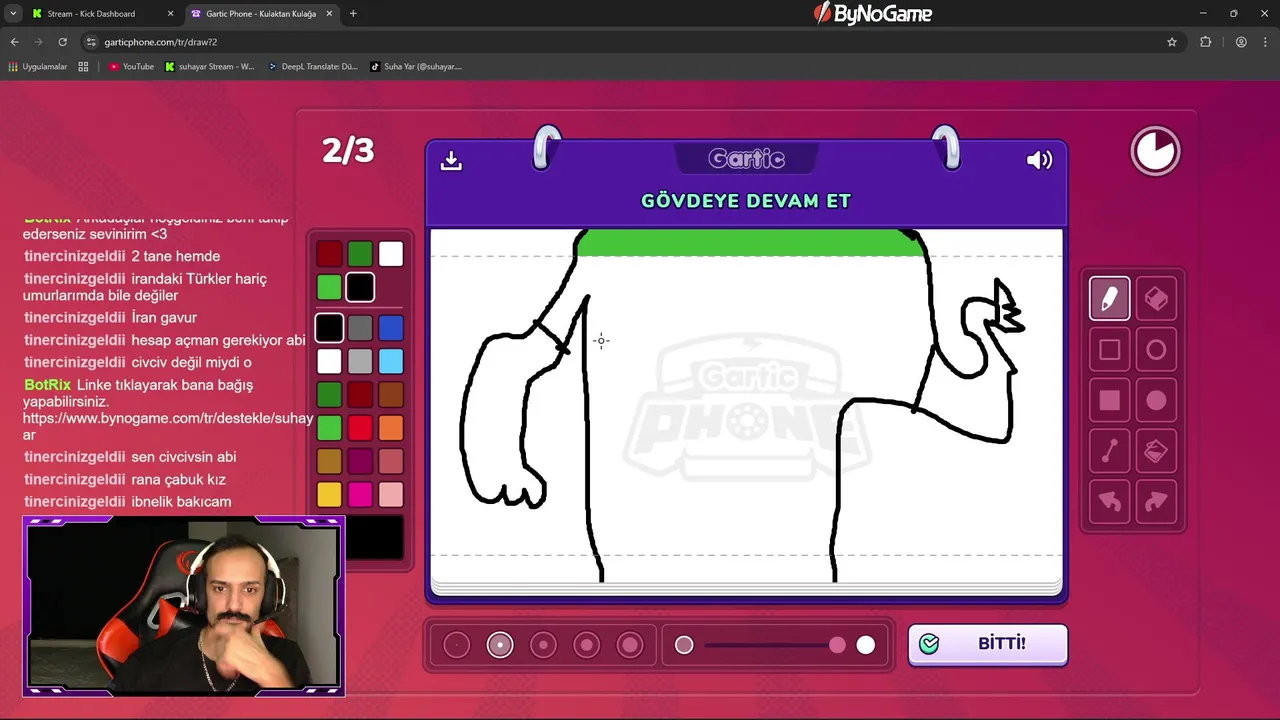
Task: Open the Uygulamalar apps bookmark
Action: pyautogui.click(x=37, y=67)
